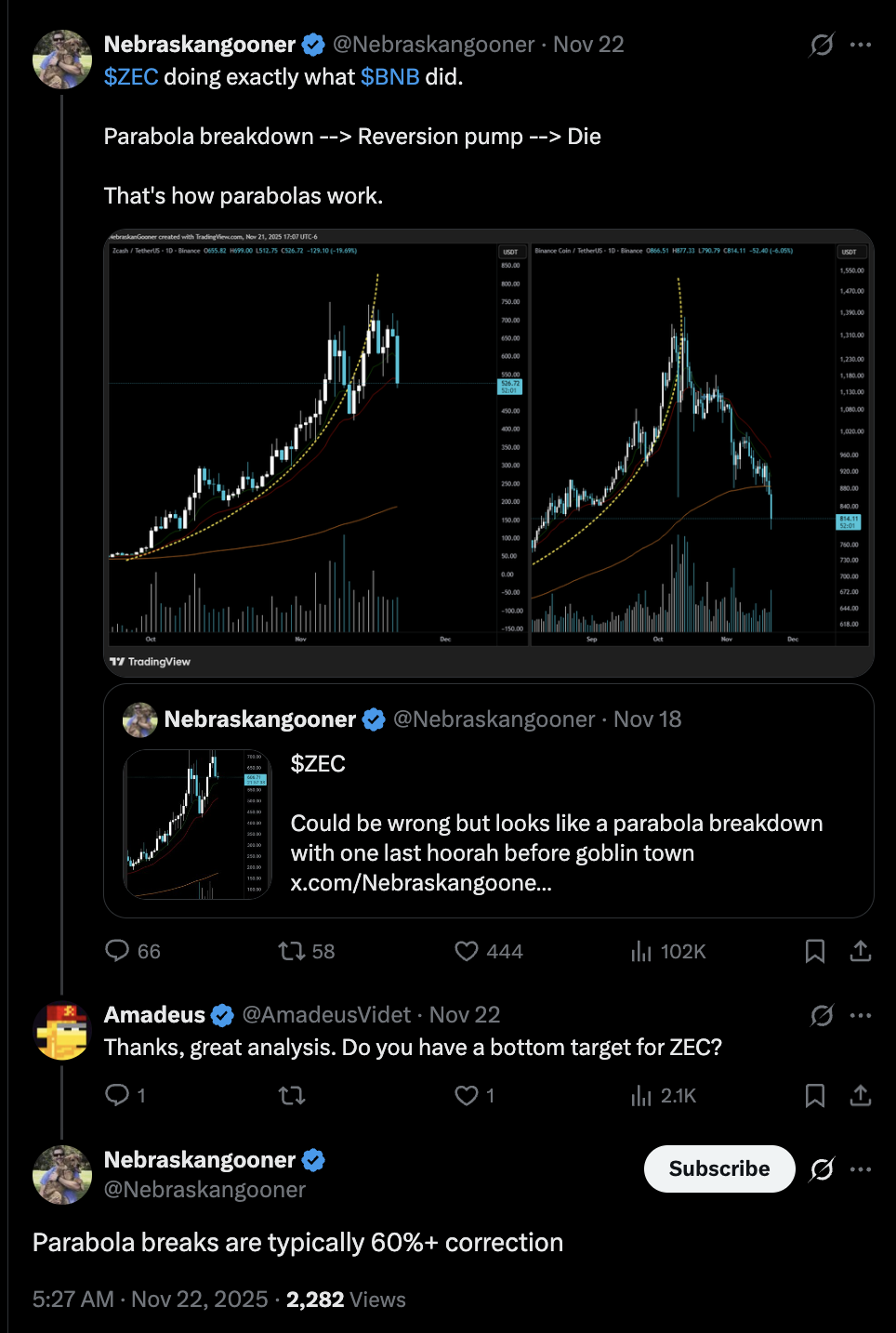The width and height of the screenshot is (896, 1333).
Task: Like the post with 444 likes
Action: (467, 950)
